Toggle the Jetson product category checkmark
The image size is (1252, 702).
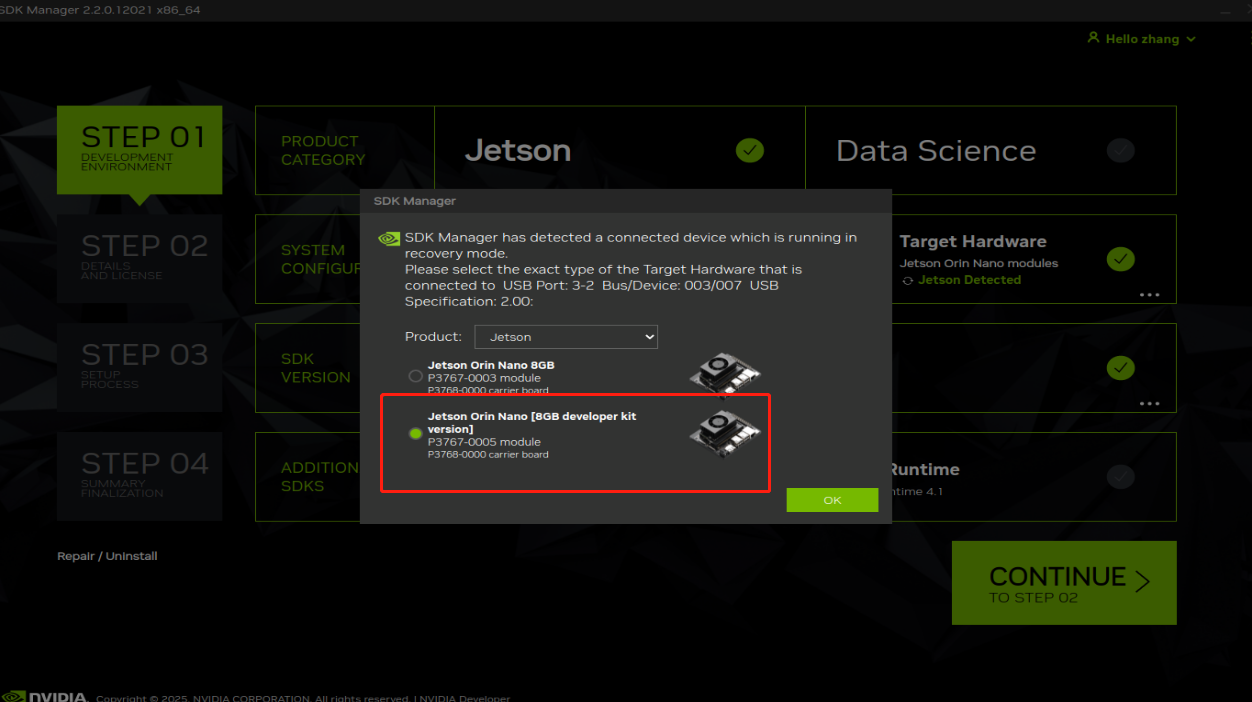tap(750, 151)
